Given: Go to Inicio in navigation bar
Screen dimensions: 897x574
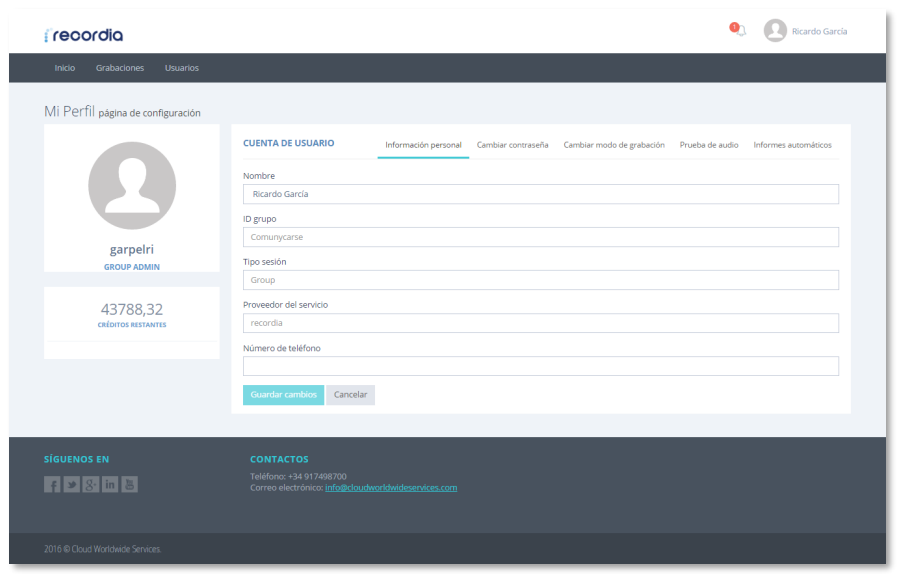Looking at the screenshot, I should point(65,68).
